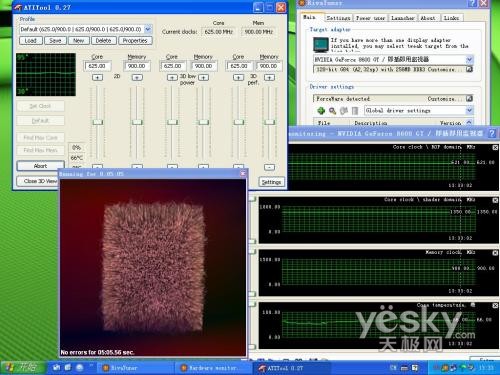
Task: Close the ATITool 3D view window
Action: 243,173
